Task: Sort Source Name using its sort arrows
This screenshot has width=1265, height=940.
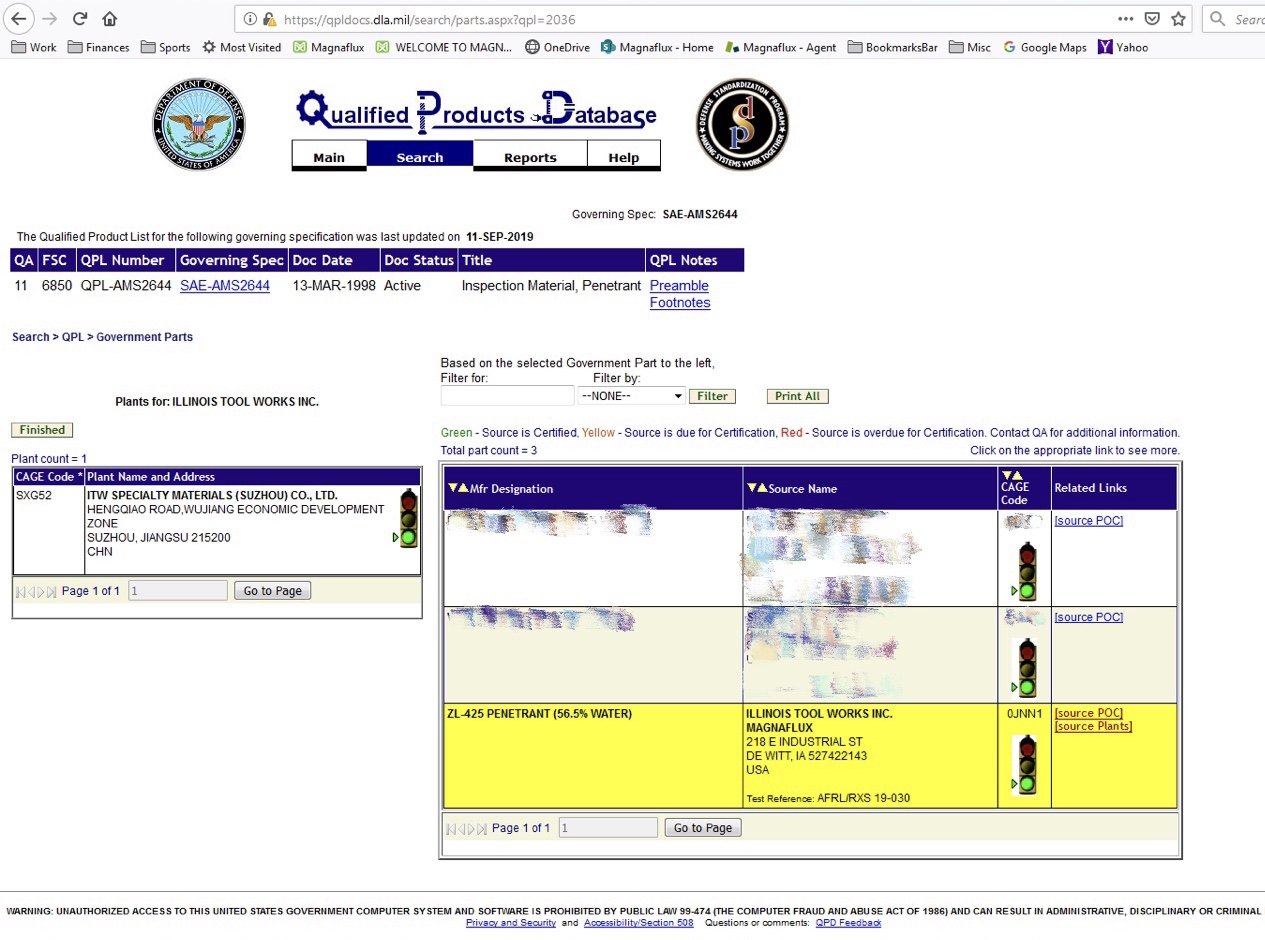Action: pos(757,488)
